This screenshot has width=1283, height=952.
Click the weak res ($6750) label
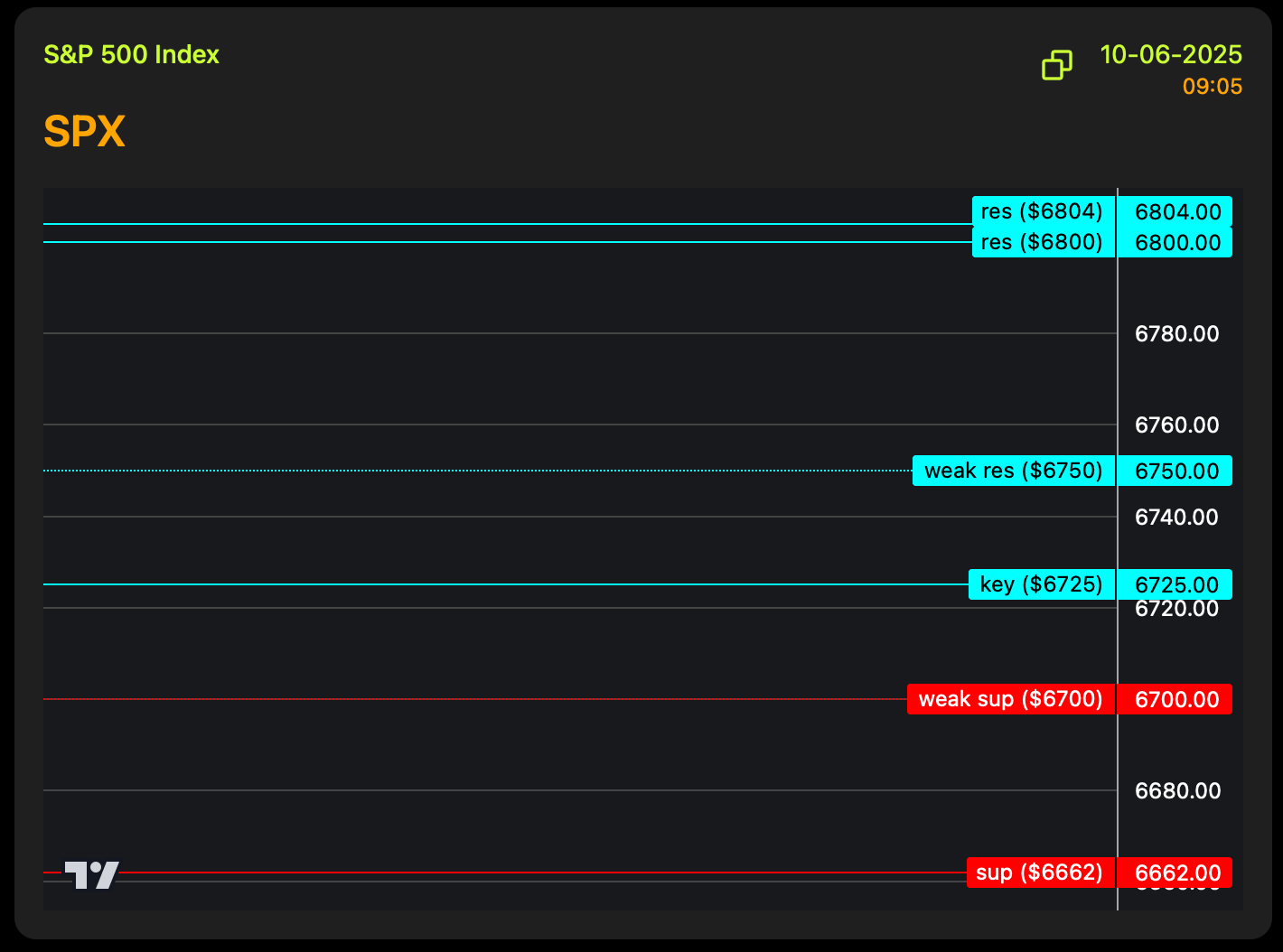coord(1013,471)
